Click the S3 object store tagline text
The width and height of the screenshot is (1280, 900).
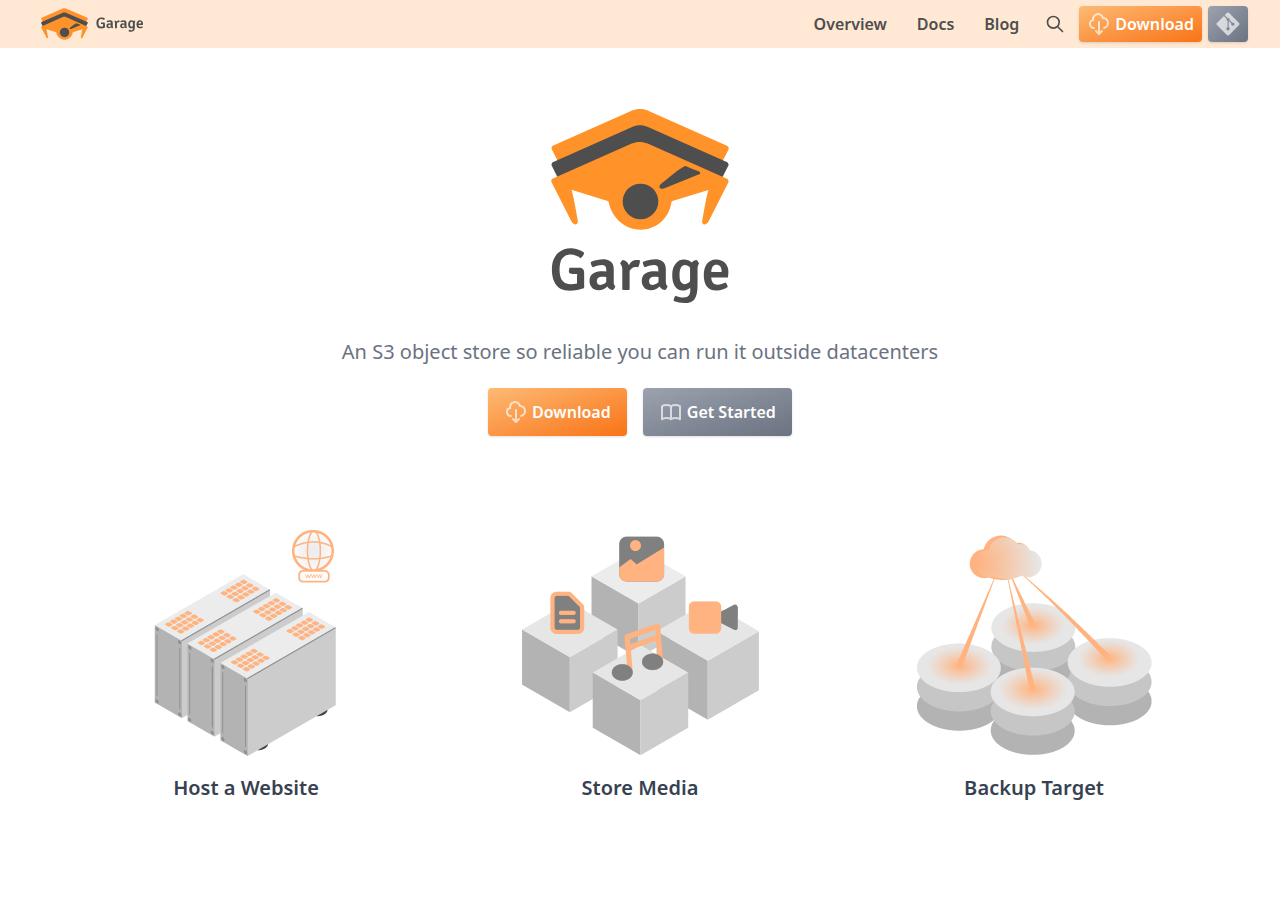[640, 352]
